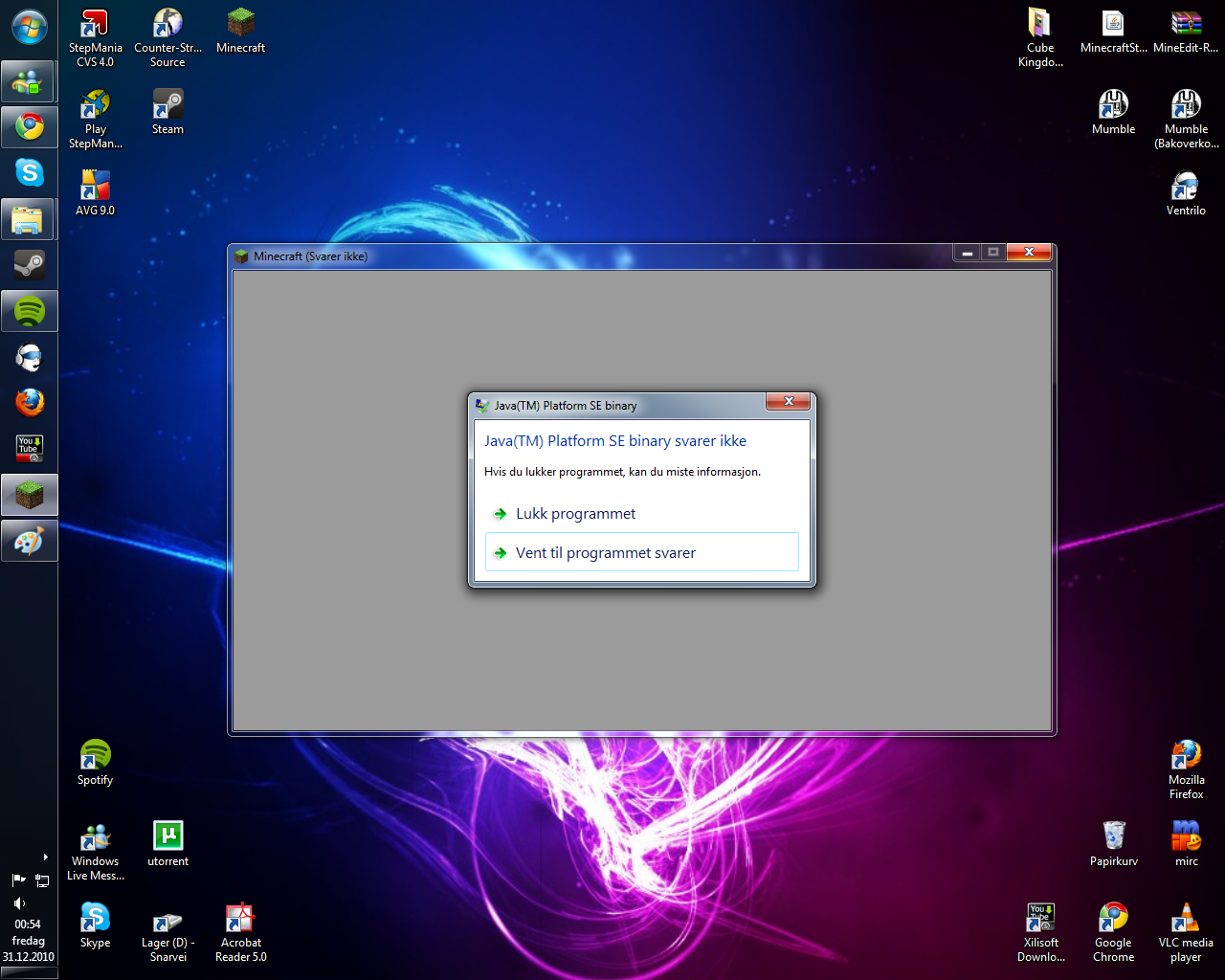Open the network tray icon
This screenshot has width=1225, height=980.
tap(42, 880)
